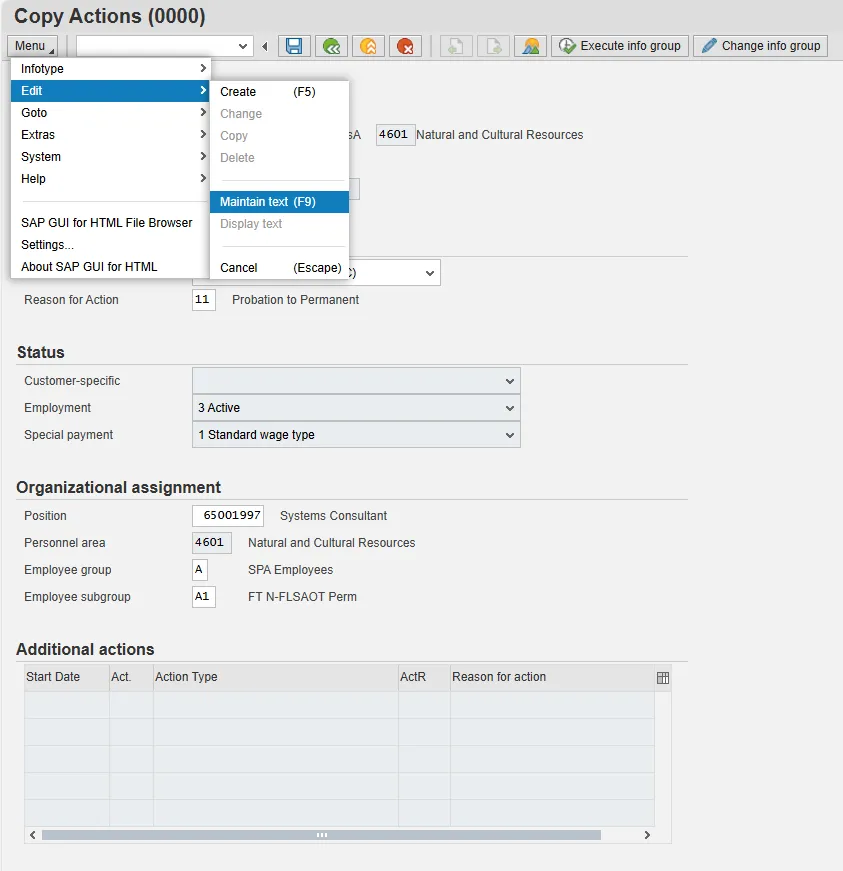Click the small triangle beside command field
The width and height of the screenshot is (843, 871).
[265, 46]
